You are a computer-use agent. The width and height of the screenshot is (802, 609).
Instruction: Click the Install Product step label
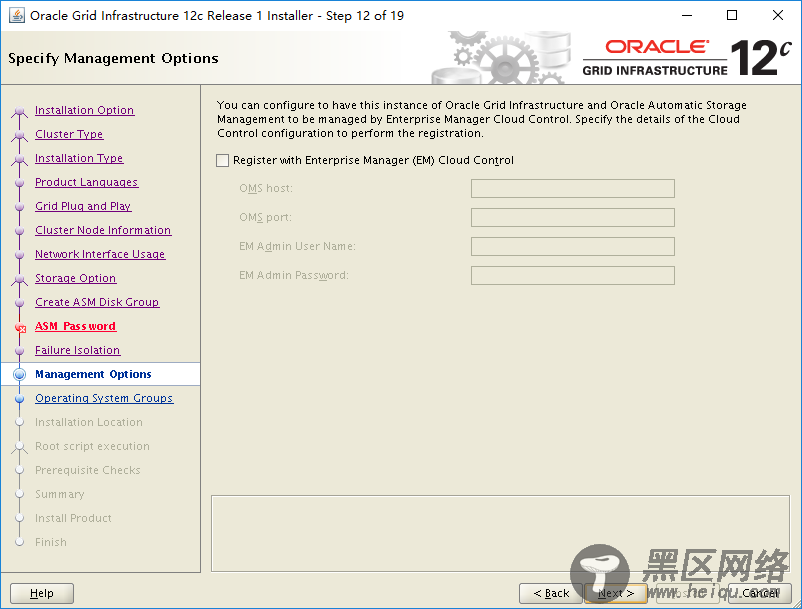[x=73, y=518]
